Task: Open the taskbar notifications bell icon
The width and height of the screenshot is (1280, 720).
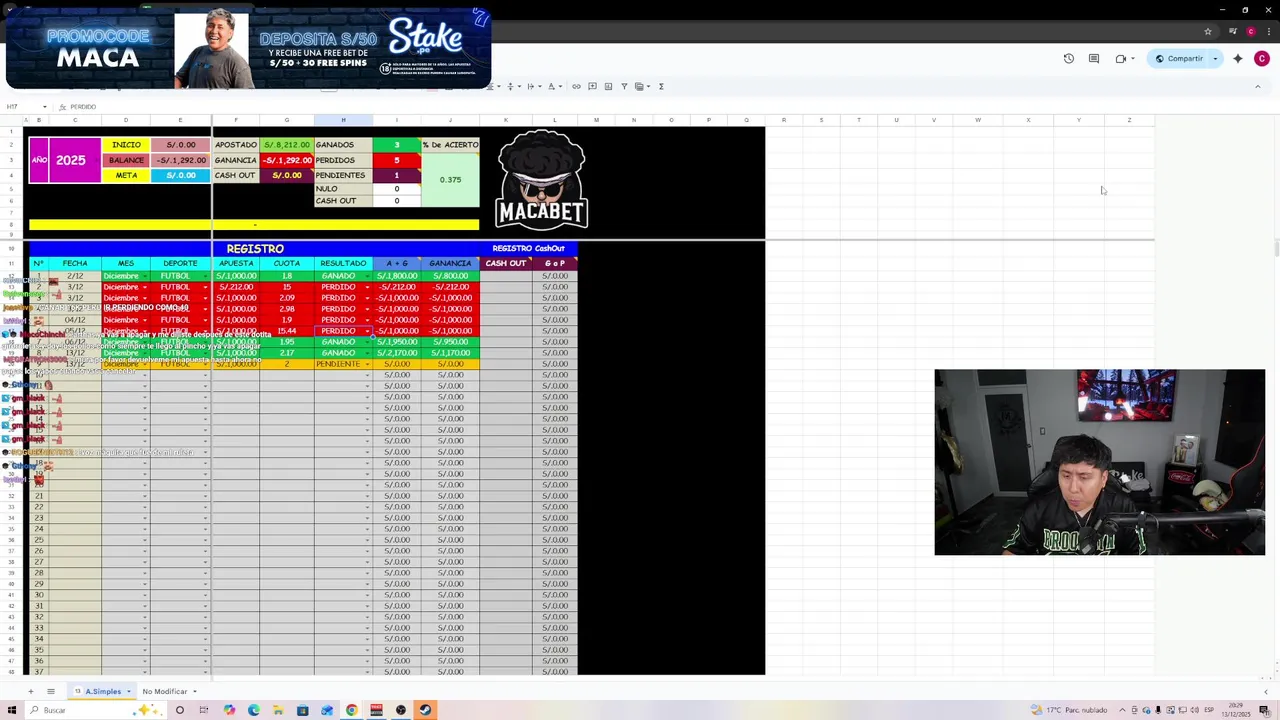Action: (x=1265, y=710)
